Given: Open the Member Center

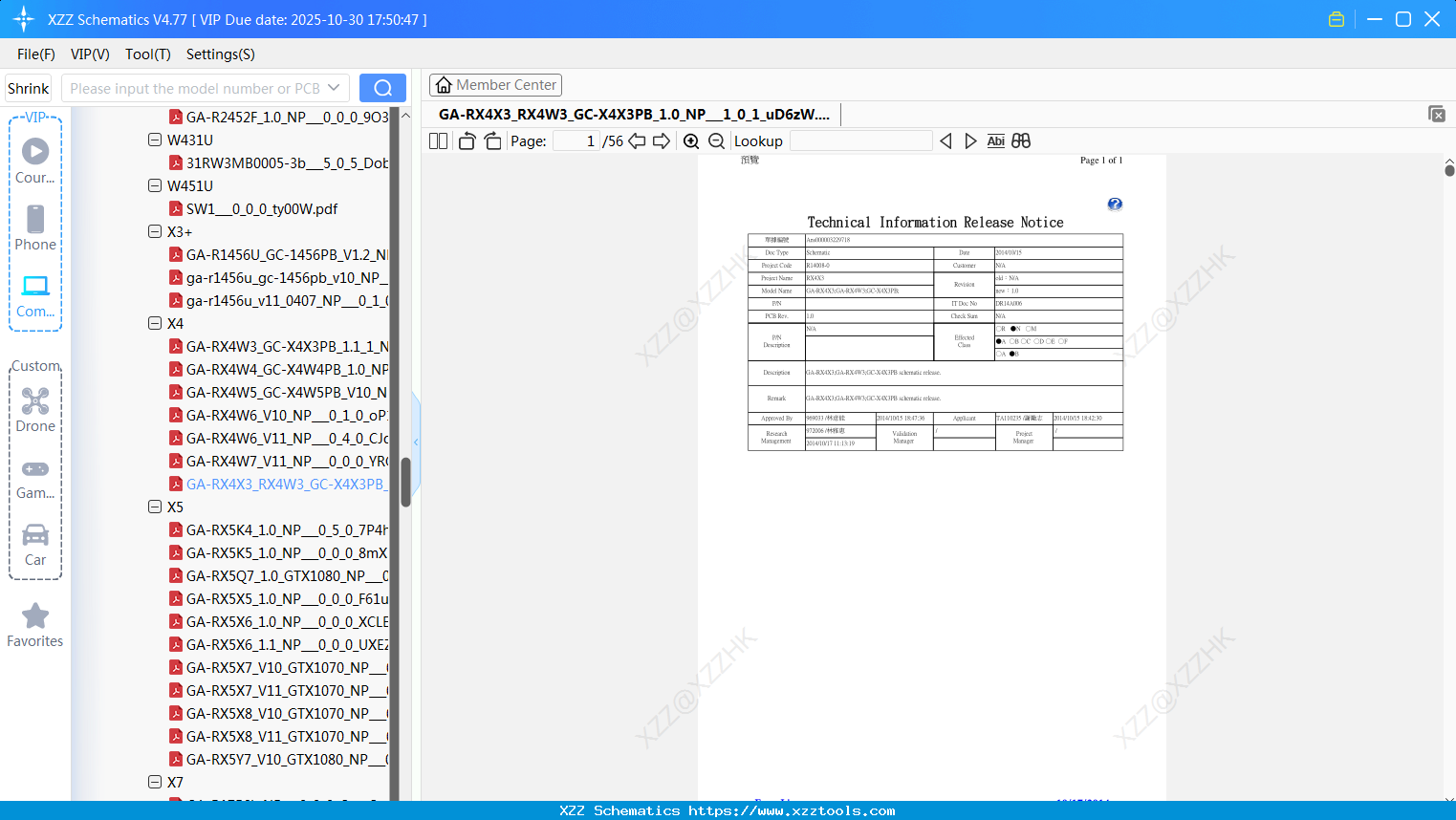Looking at the screenshot, I should point(495,85).
